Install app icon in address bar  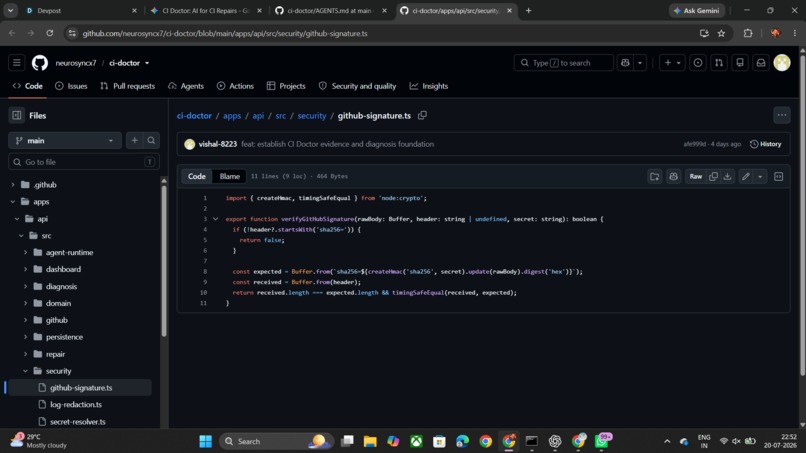[x=704, y=33]
